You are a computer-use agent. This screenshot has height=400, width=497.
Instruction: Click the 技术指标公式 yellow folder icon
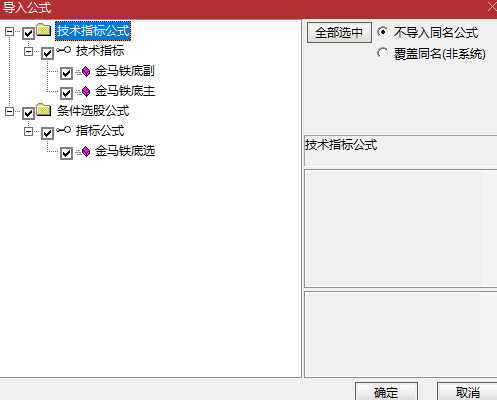44,30
